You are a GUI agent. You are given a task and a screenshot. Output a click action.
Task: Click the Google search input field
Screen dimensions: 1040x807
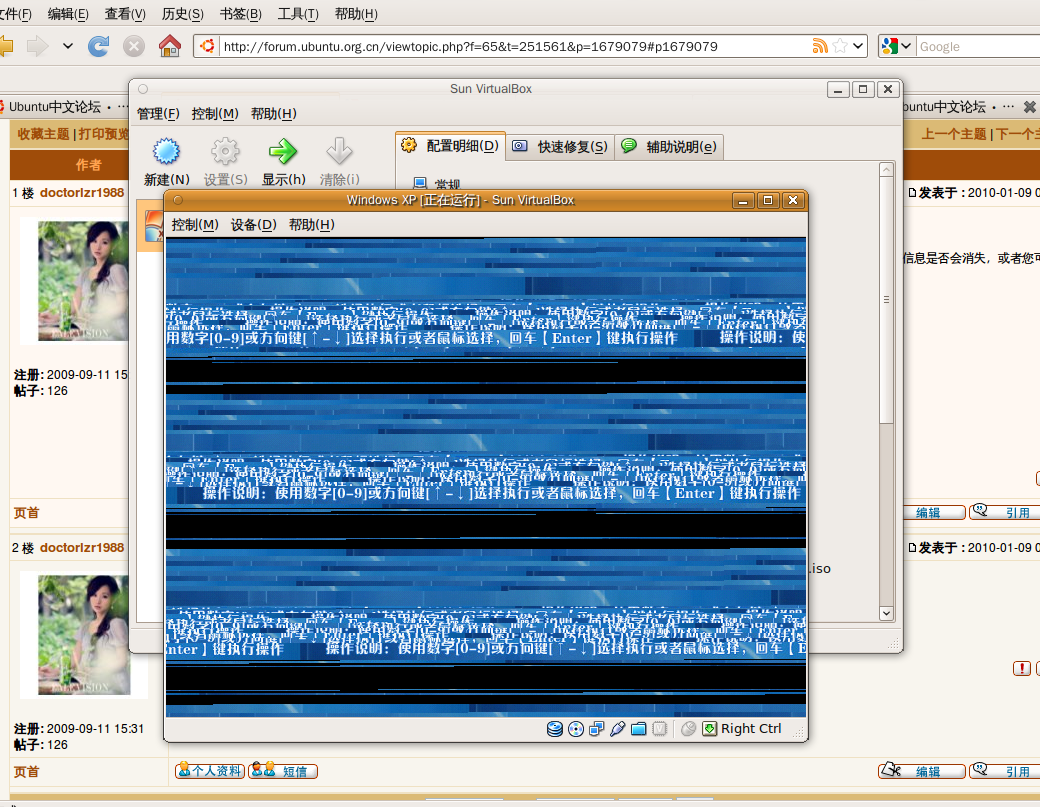click(978, 46)
